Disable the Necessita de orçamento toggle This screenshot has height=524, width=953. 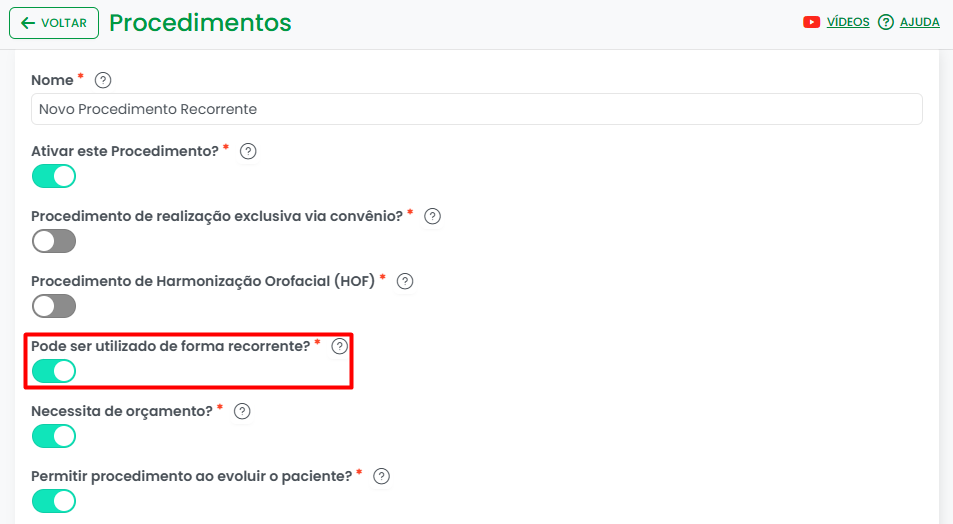pos(54,436)
